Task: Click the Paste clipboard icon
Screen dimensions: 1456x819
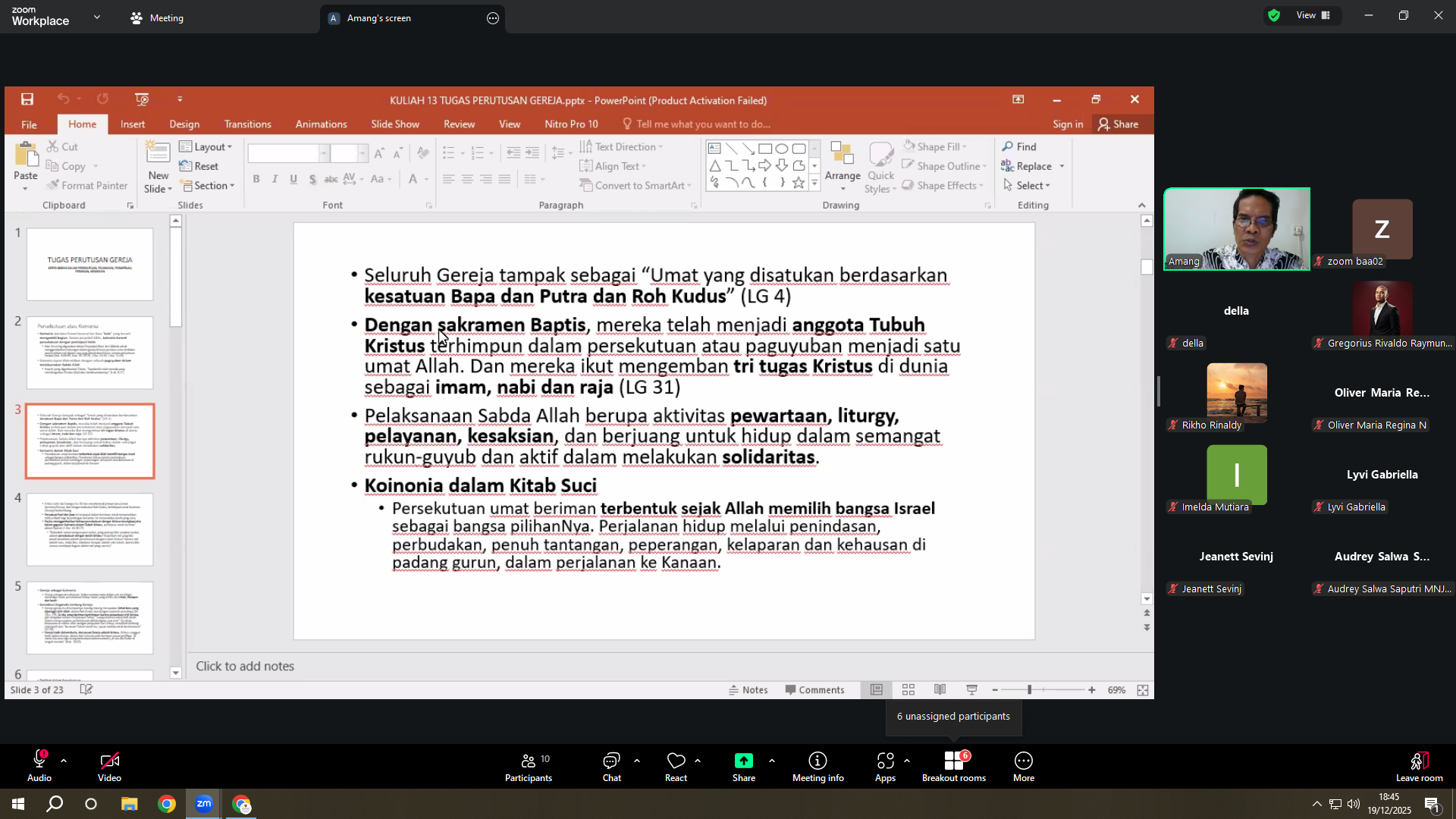Action: tap(26, 155)
